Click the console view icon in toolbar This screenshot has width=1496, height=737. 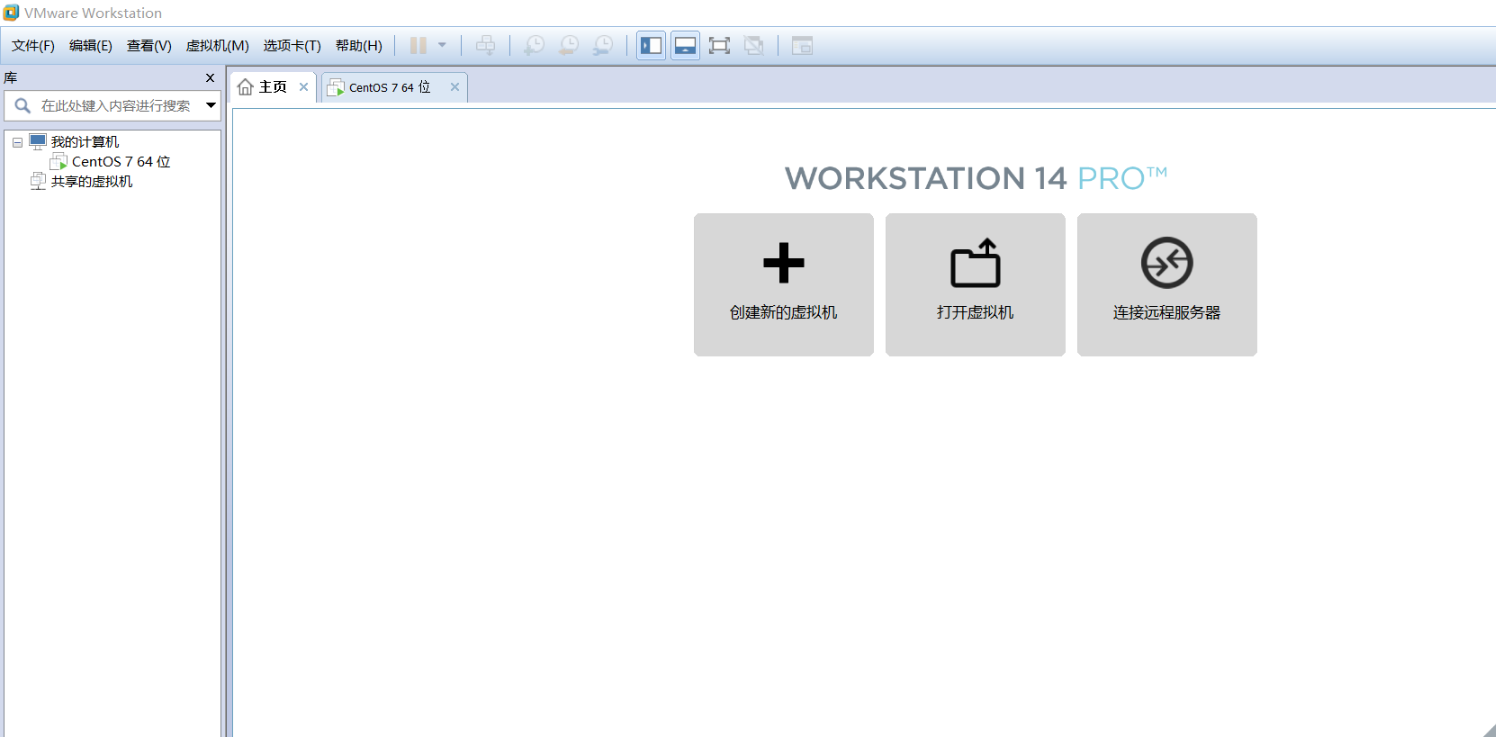coord(802,45)
